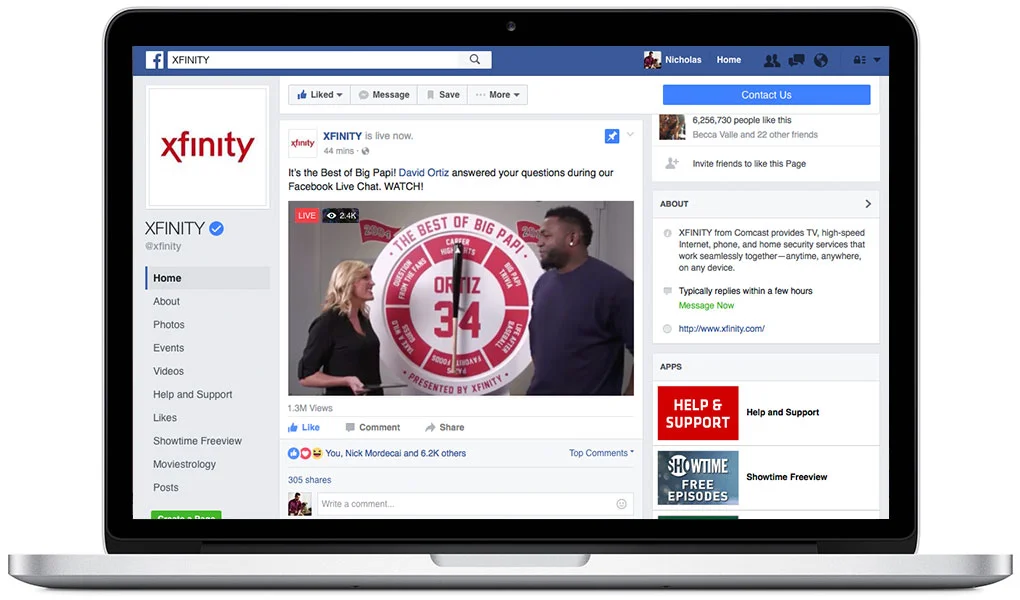Expand the ABOUT section arrow

coord(868,204)
